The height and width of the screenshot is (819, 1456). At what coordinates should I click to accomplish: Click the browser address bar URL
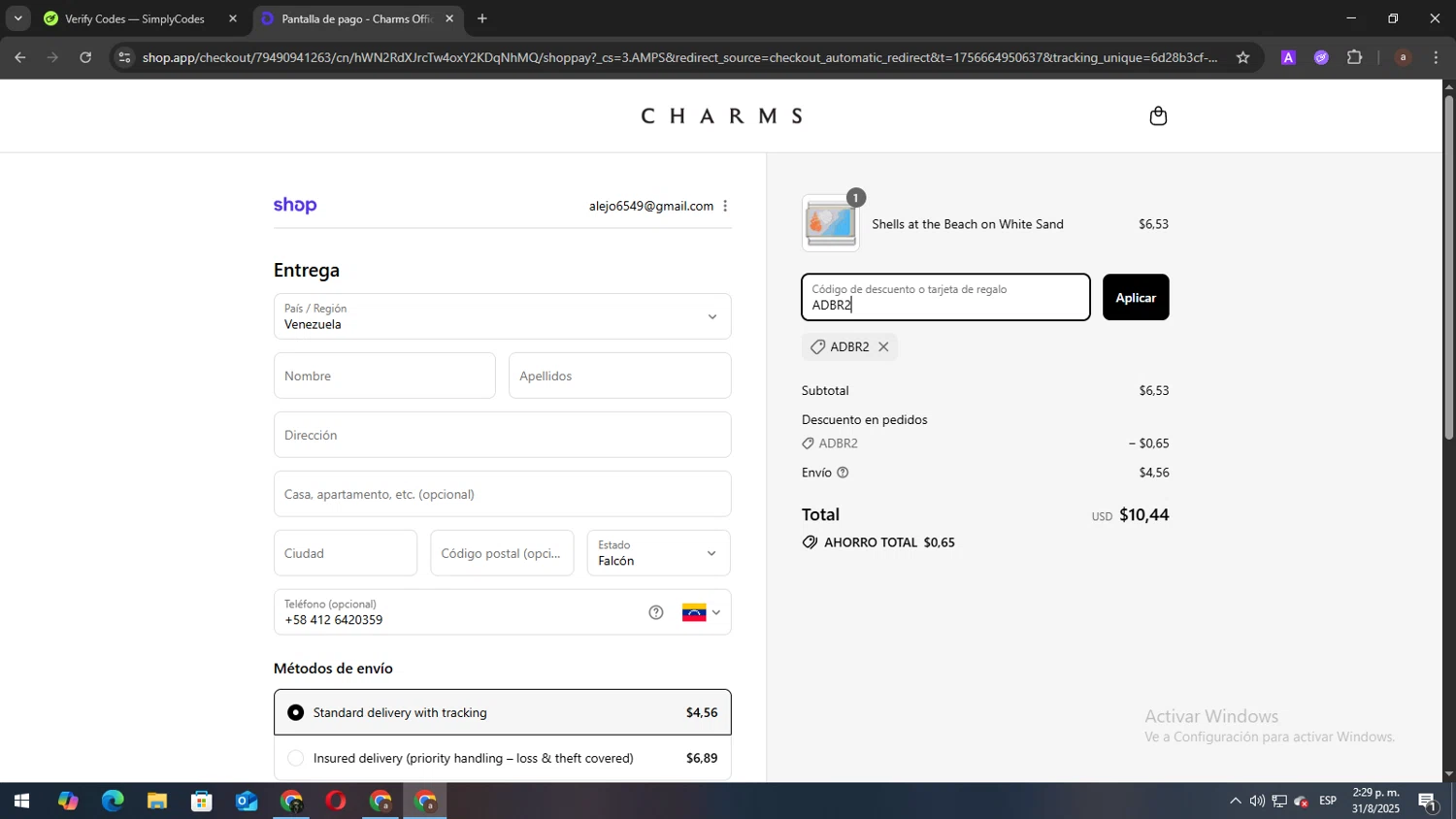pyautogui.click(x=679, y=57)
